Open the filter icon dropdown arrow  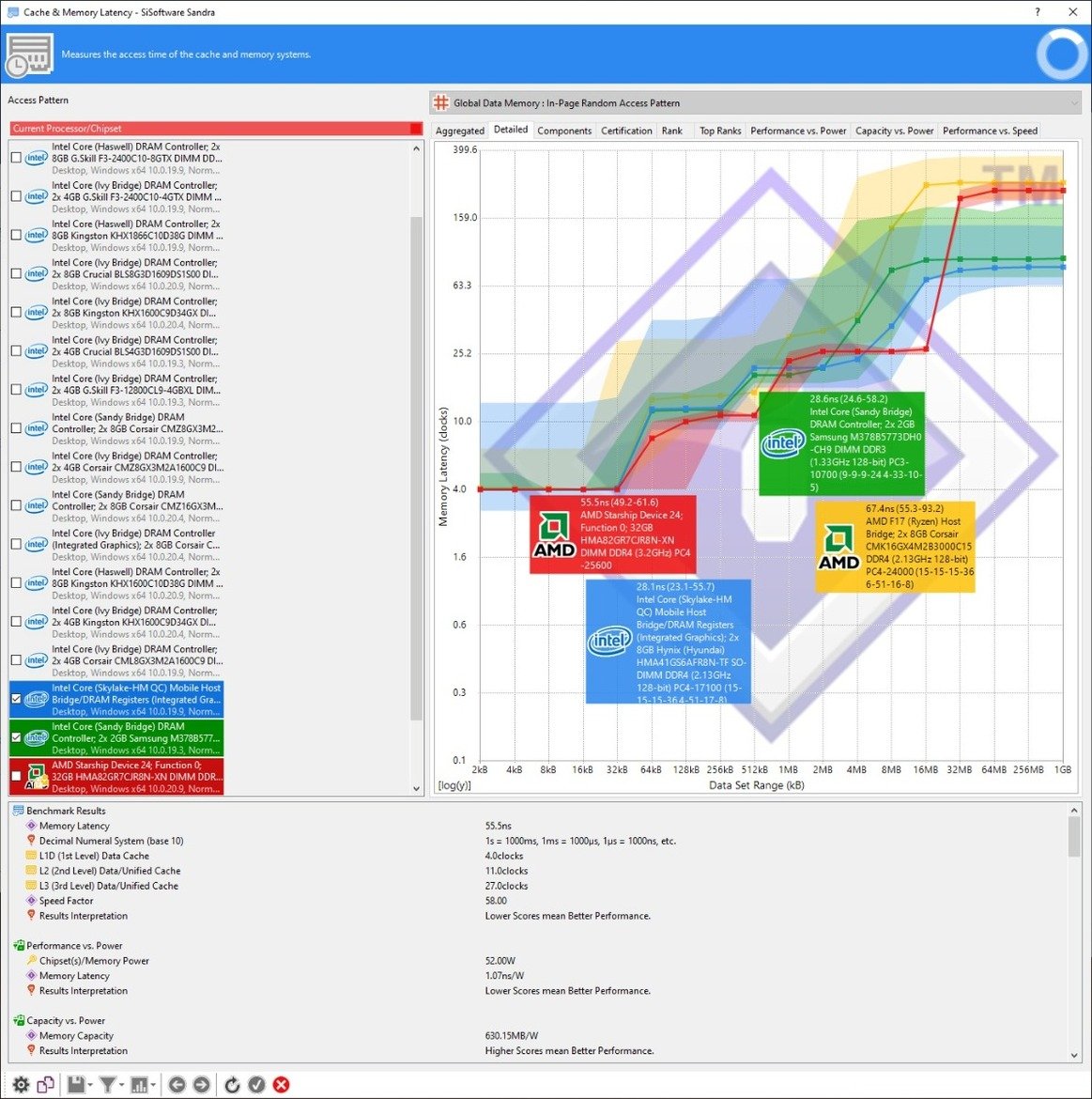121,1085
